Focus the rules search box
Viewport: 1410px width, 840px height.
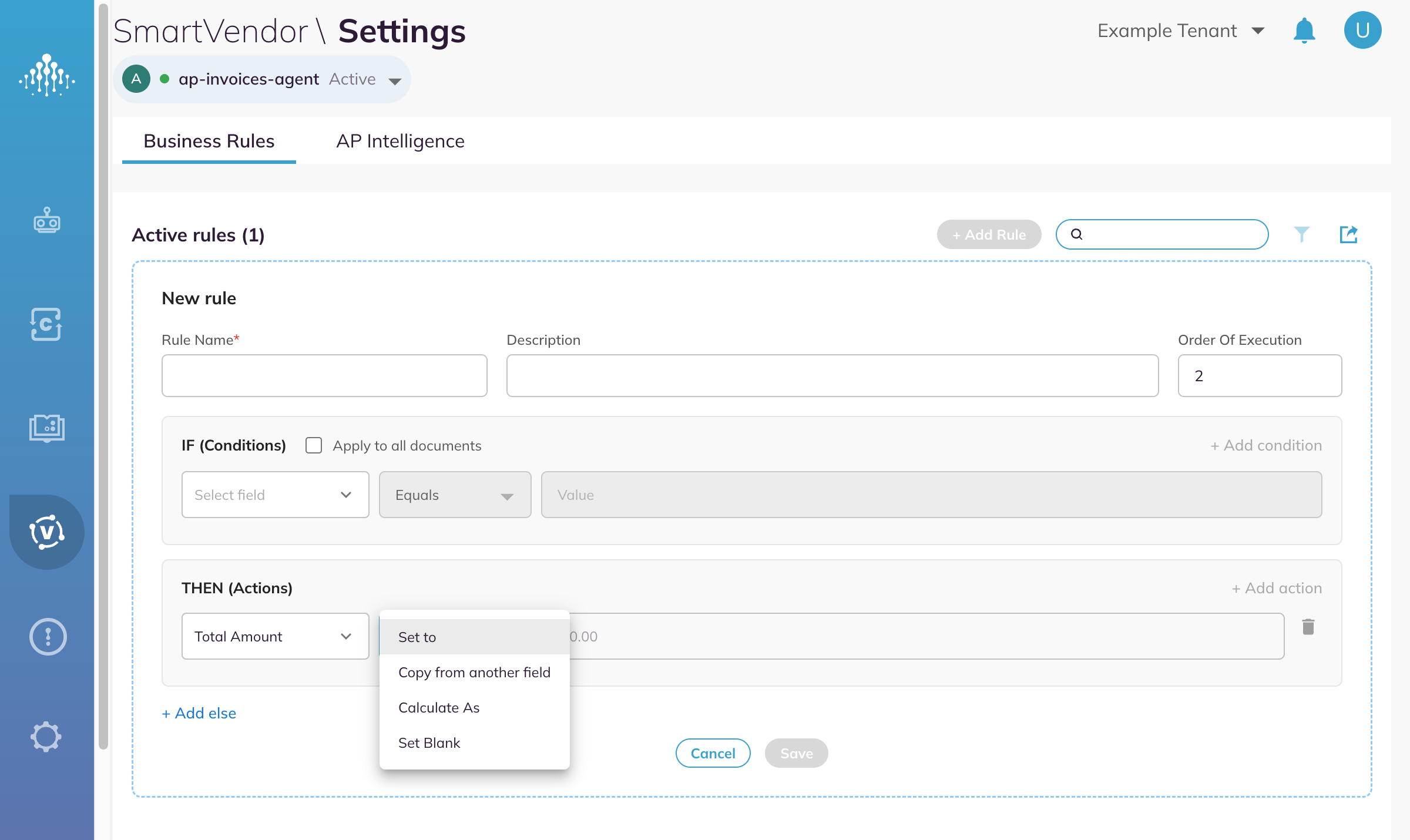pos(1162,234)
